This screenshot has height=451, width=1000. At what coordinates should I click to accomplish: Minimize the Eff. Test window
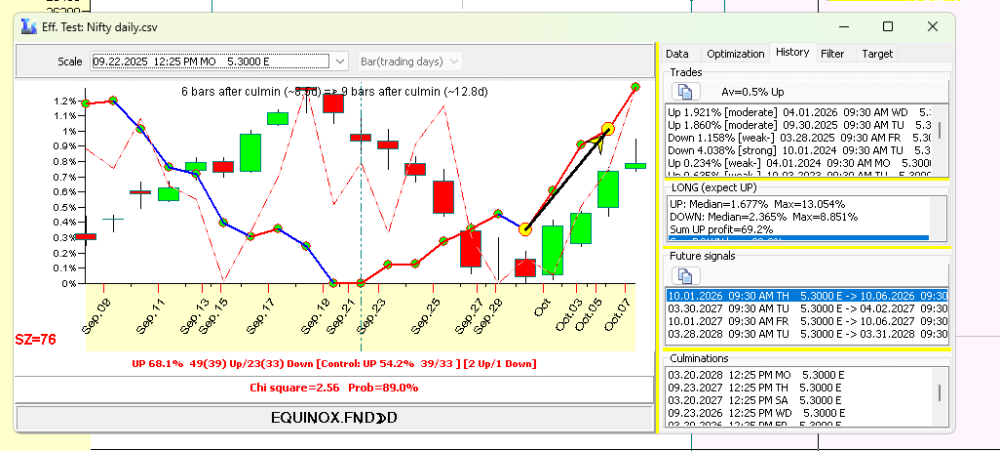(845, 27)
